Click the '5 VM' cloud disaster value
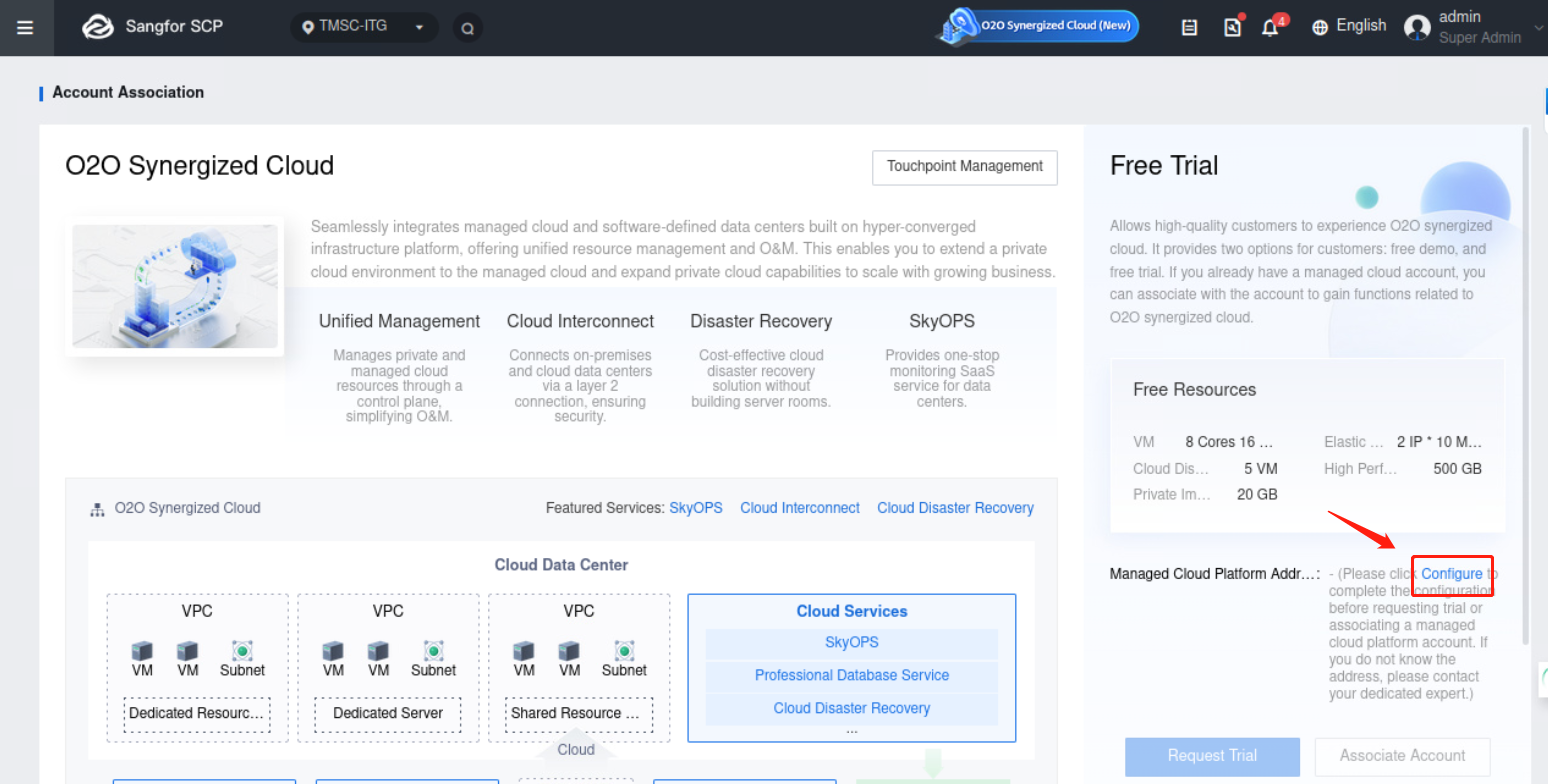The height and width of the screenshot is (784, 1548). coord(1261,468)
